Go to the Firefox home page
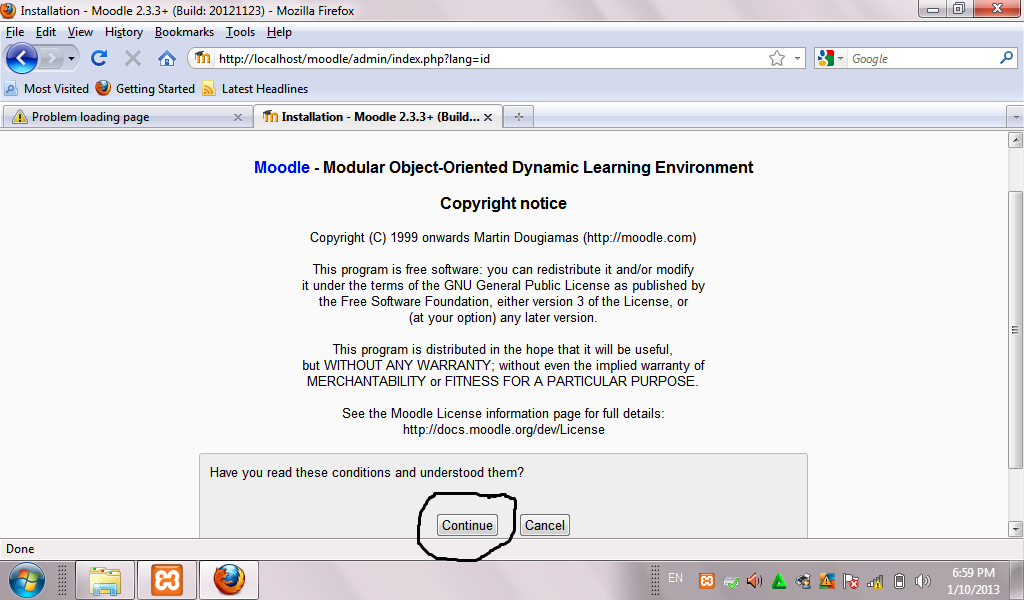The height and width of the screenshot is (600, 1024). [x=167, y=59]
